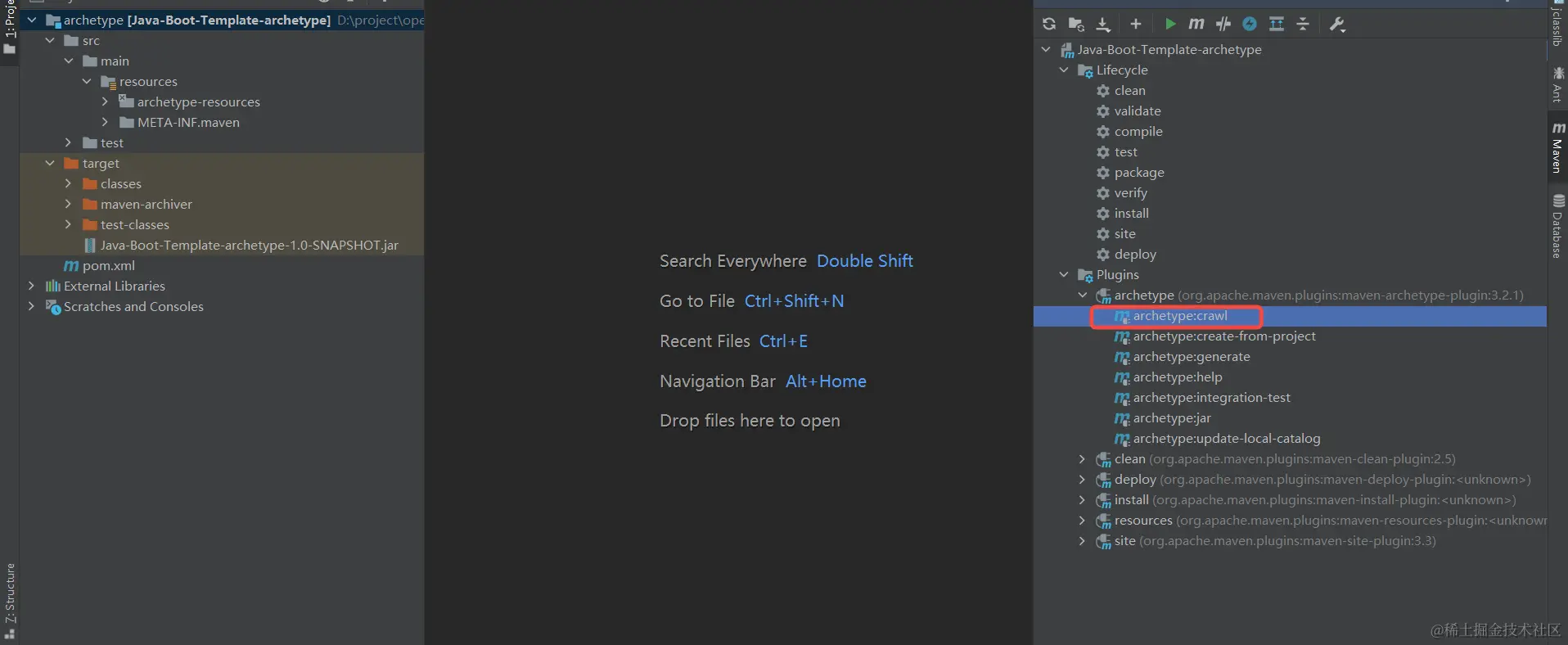
Task: Open the Ant side tab
Action: point(1557,84)
